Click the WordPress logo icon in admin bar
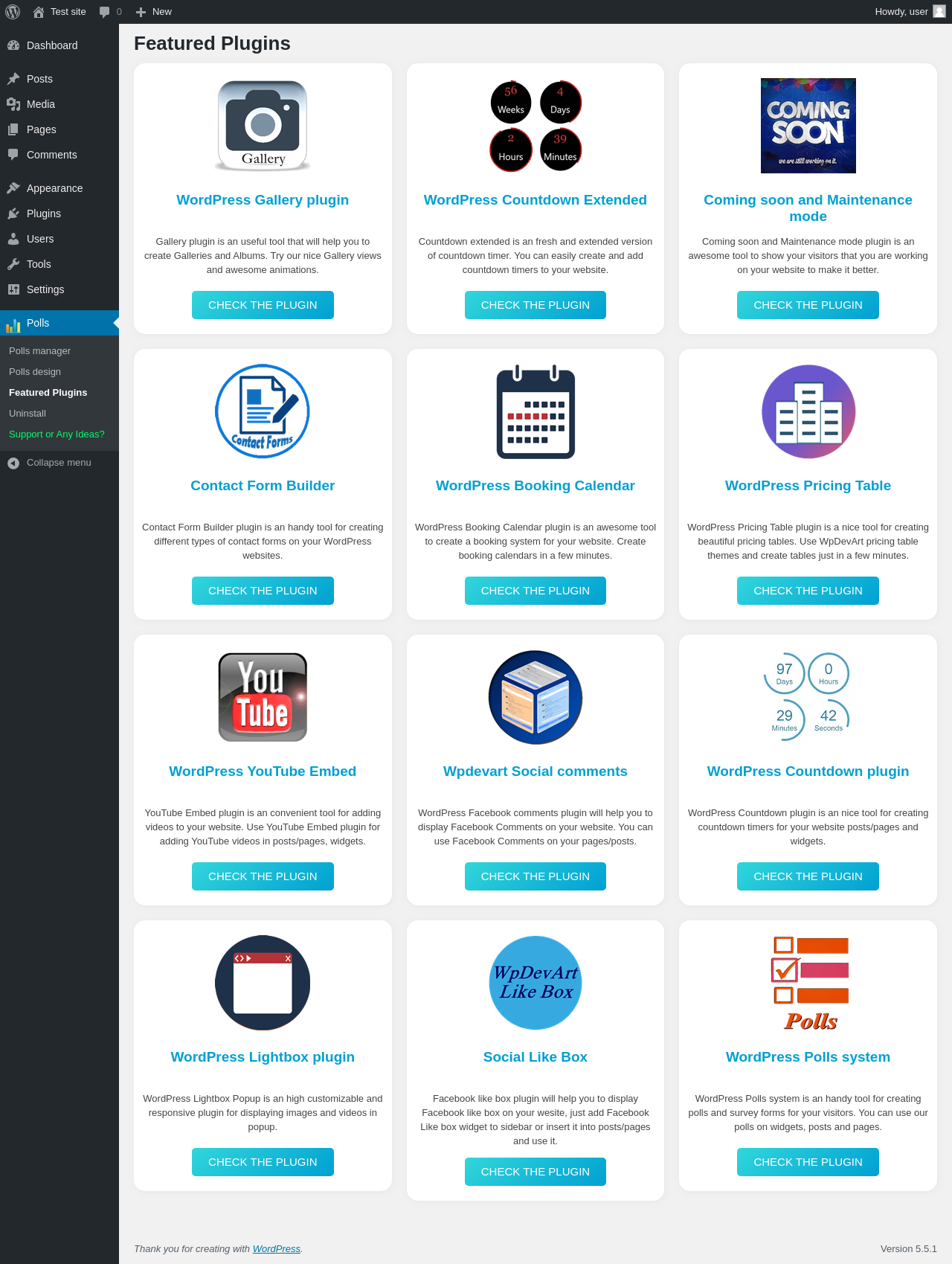The height and width of the screenshot is (1264, 952). click(x=13, y=12)
